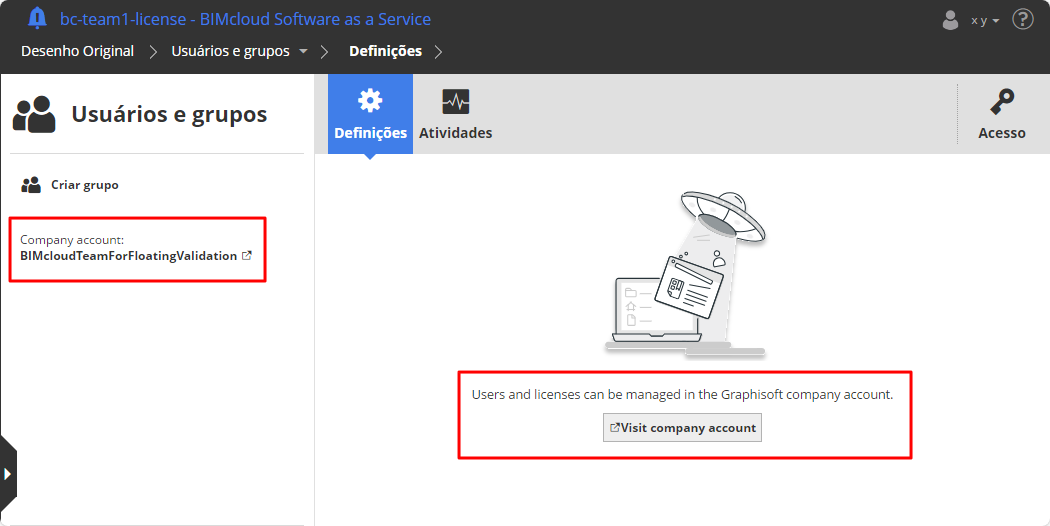Expand the side panel arrow handle

coord(8,473)
